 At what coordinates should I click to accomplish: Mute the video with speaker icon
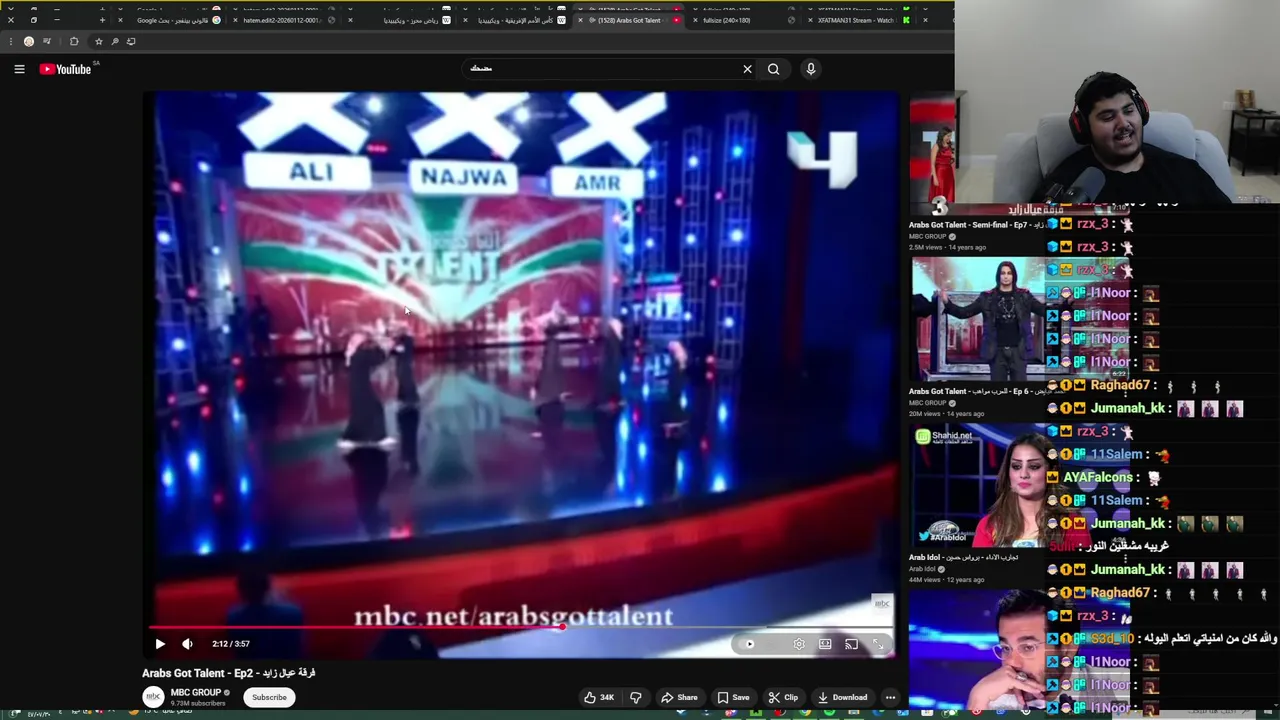click(x=187, y=644)
